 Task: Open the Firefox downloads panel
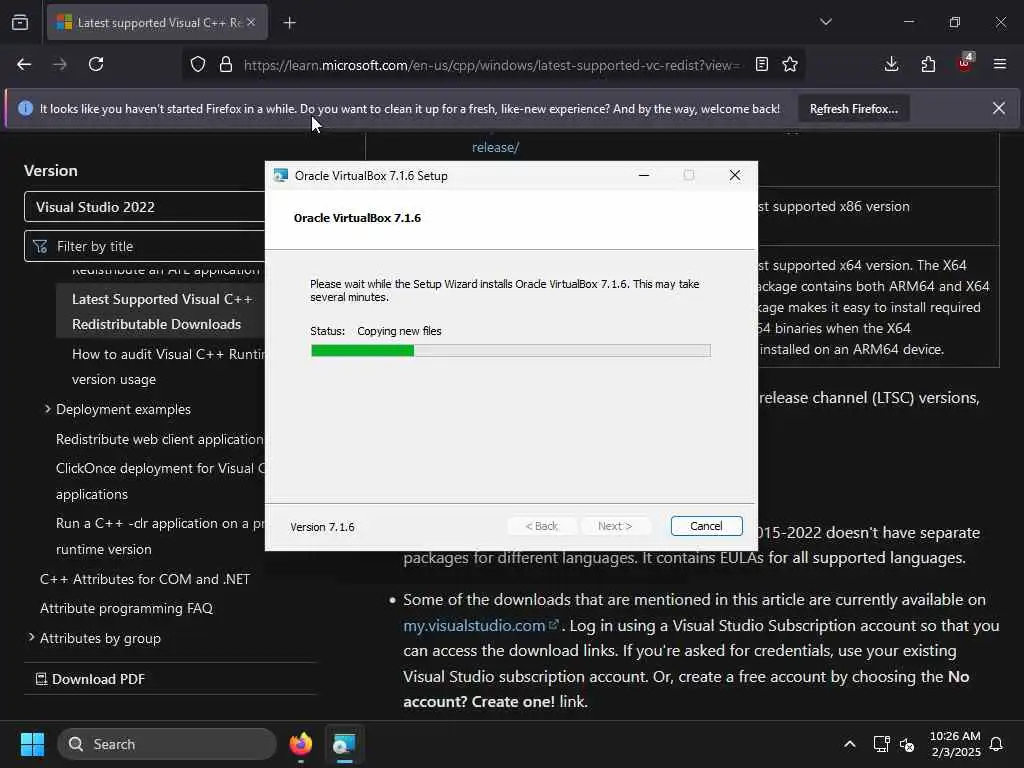[x=891, y=64]
